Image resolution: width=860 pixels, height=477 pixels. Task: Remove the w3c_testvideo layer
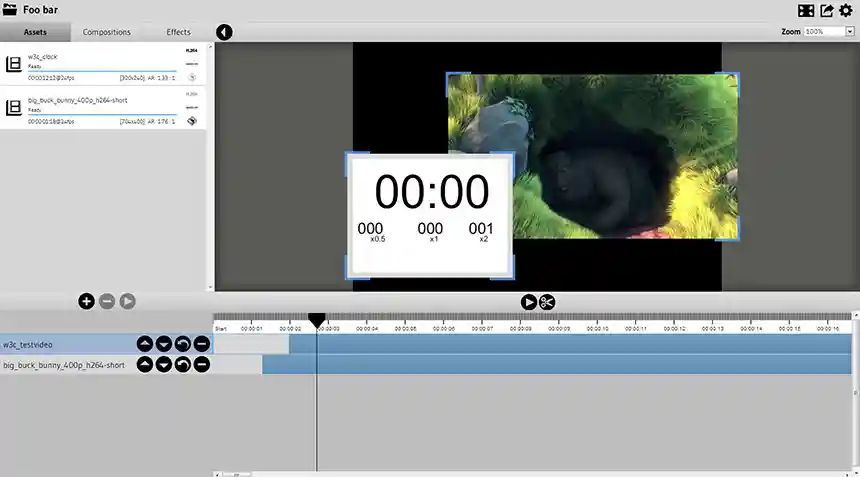coord(202,344)
